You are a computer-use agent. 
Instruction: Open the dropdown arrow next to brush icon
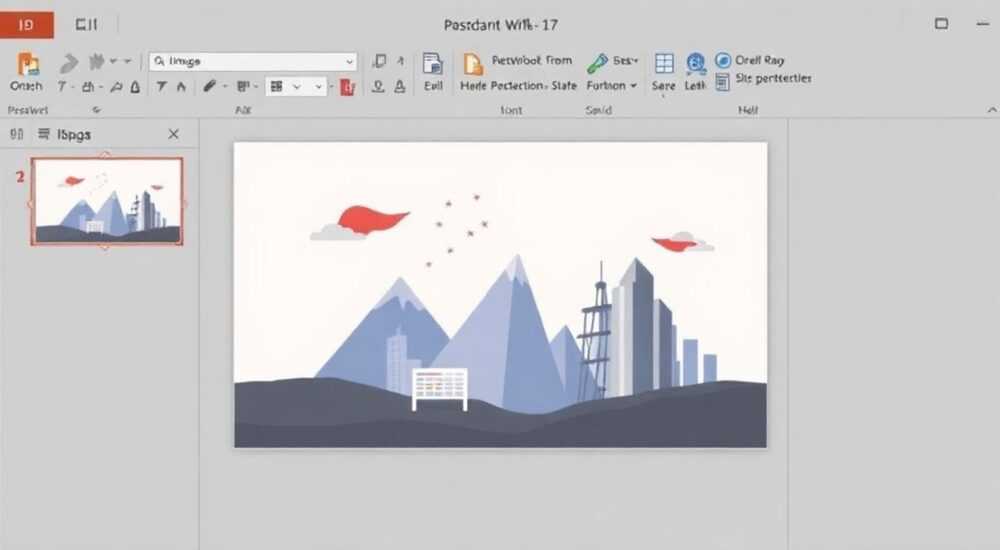(x=225, y=86)
